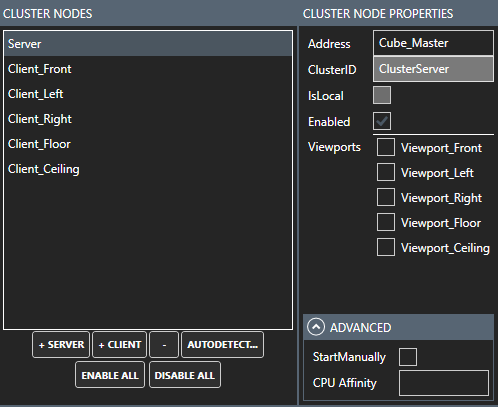The width and height of the screenshot is (498, 407).
Task: Toggle the IsLocal checkbox
Action: pyautogui.click(x=382, y=95)
